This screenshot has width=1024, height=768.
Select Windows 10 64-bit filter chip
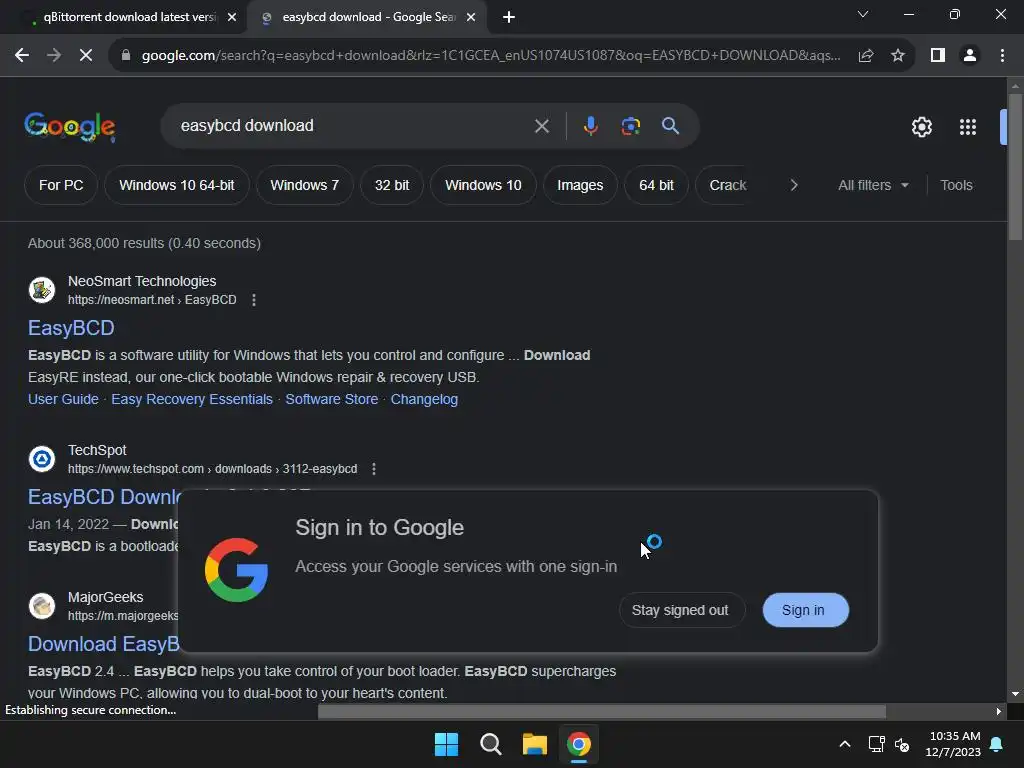click(x=176, y=185)
